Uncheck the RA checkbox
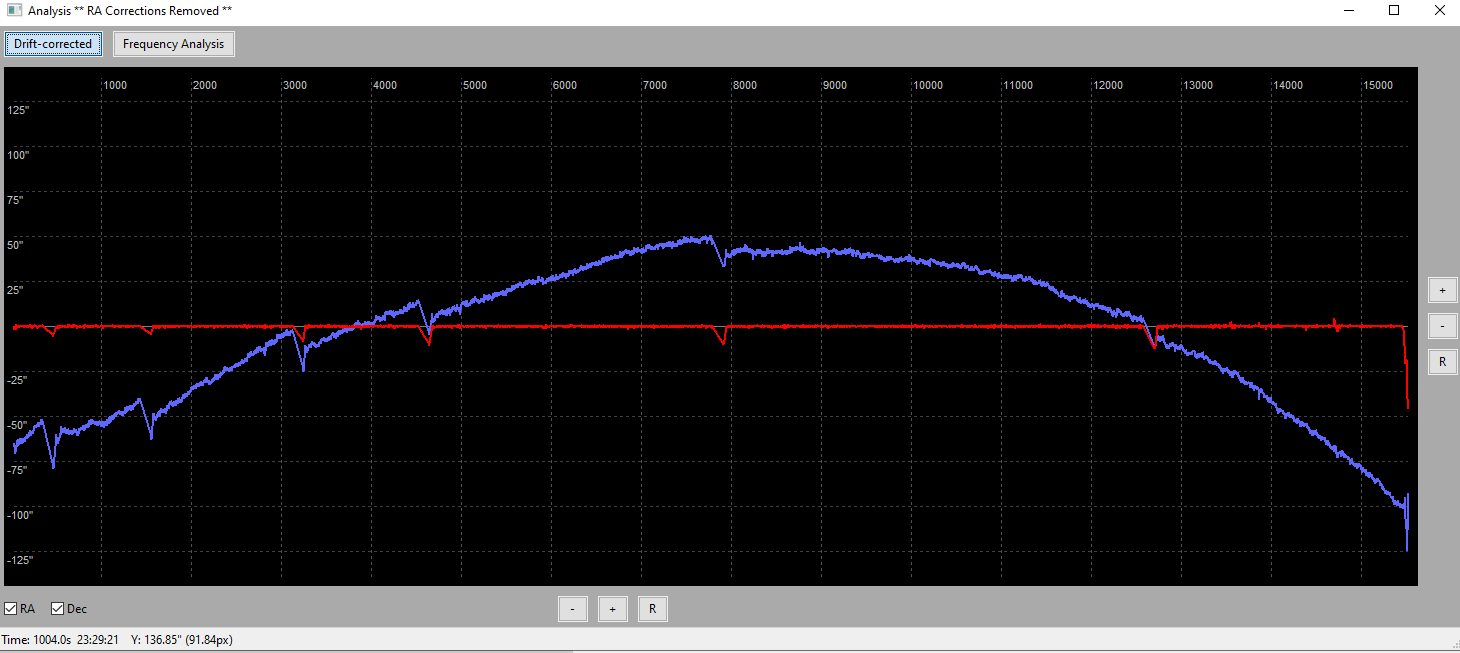1460x653 pixels. click(x=11, y=609)
